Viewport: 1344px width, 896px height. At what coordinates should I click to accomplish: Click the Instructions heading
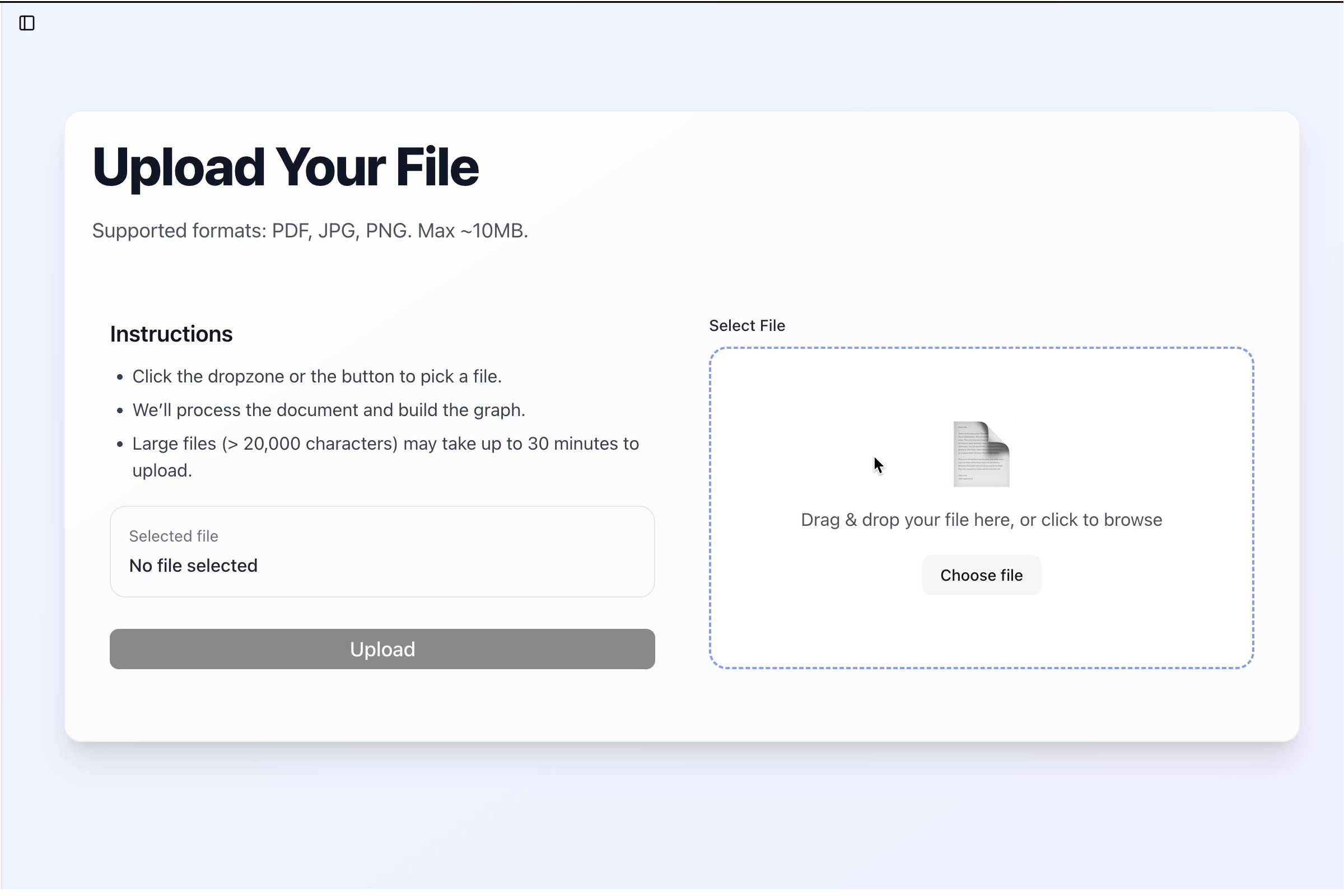[x=171, y=334]
